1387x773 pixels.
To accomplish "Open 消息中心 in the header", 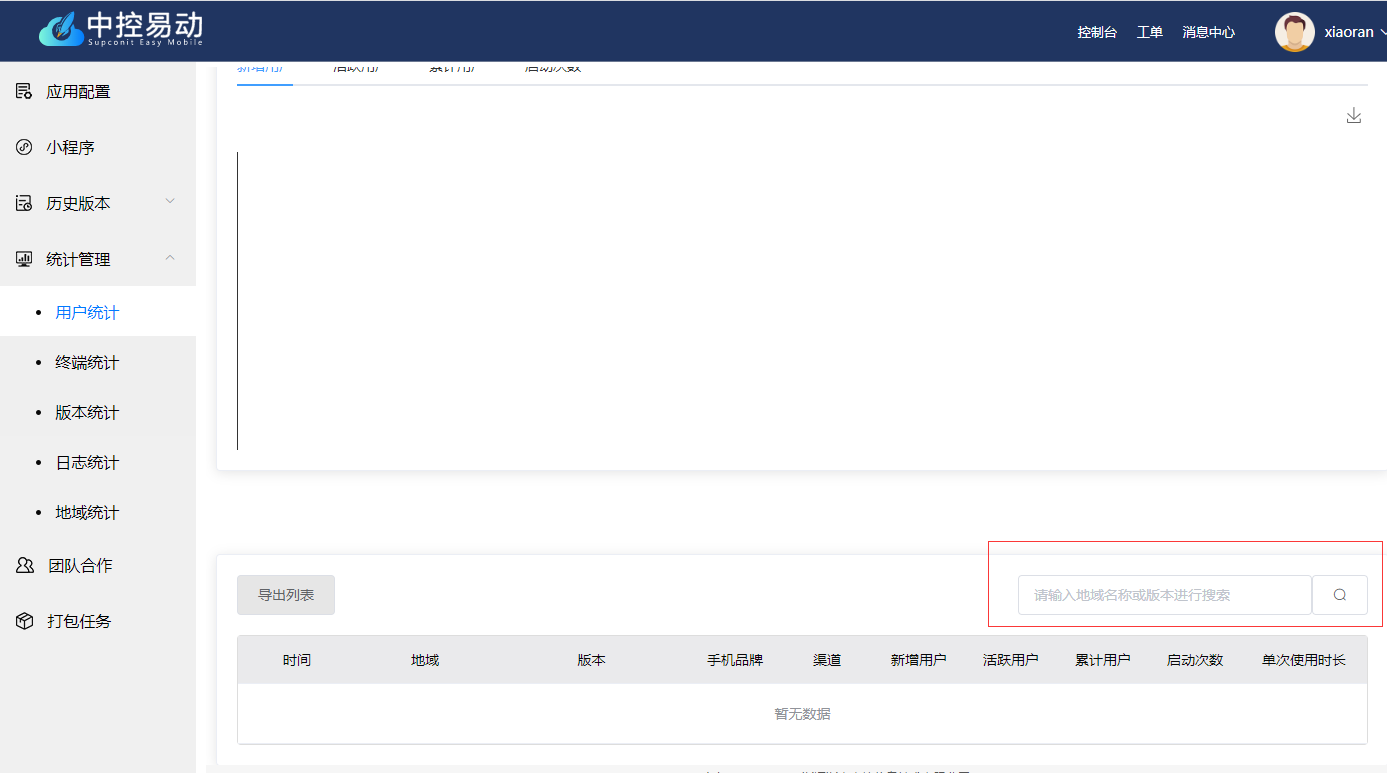I will pyautogui.click(x=1208, y=32).
